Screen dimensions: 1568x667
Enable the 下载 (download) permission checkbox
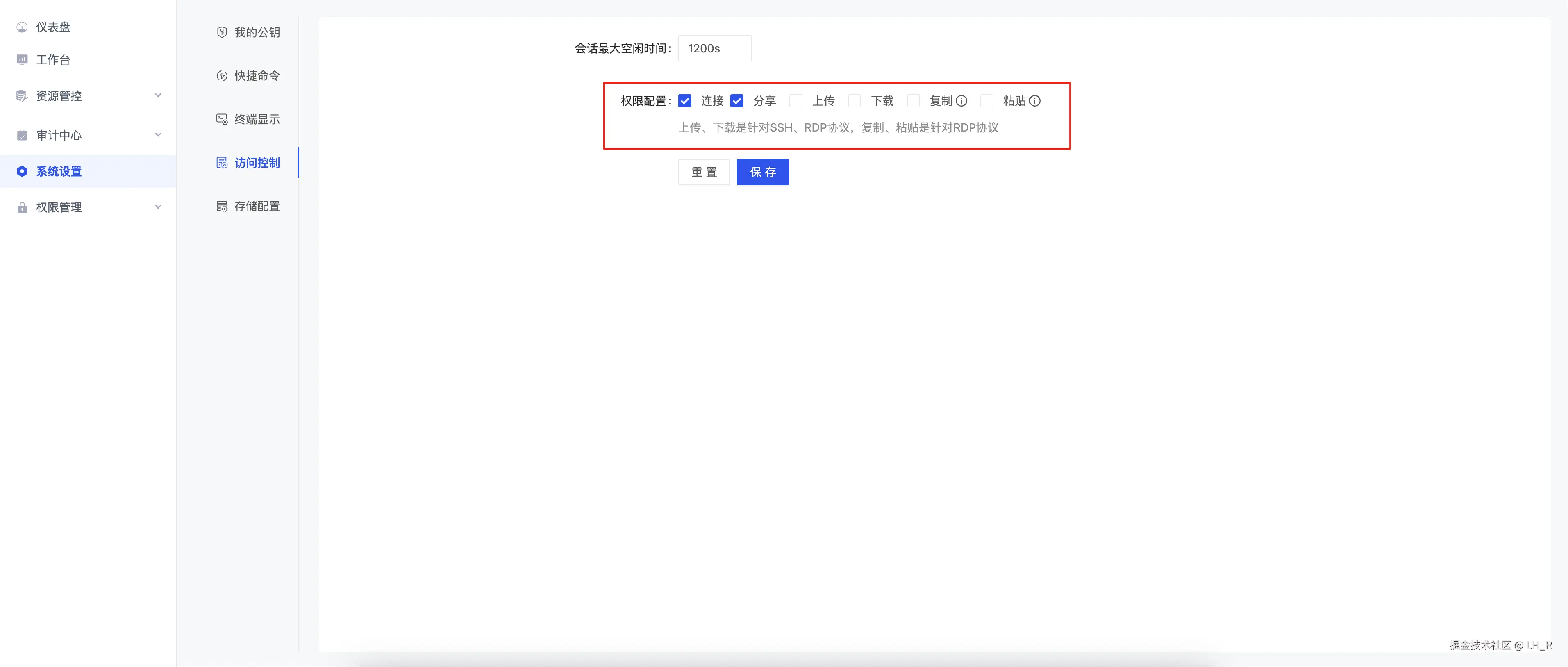click(x=854, y=101)
